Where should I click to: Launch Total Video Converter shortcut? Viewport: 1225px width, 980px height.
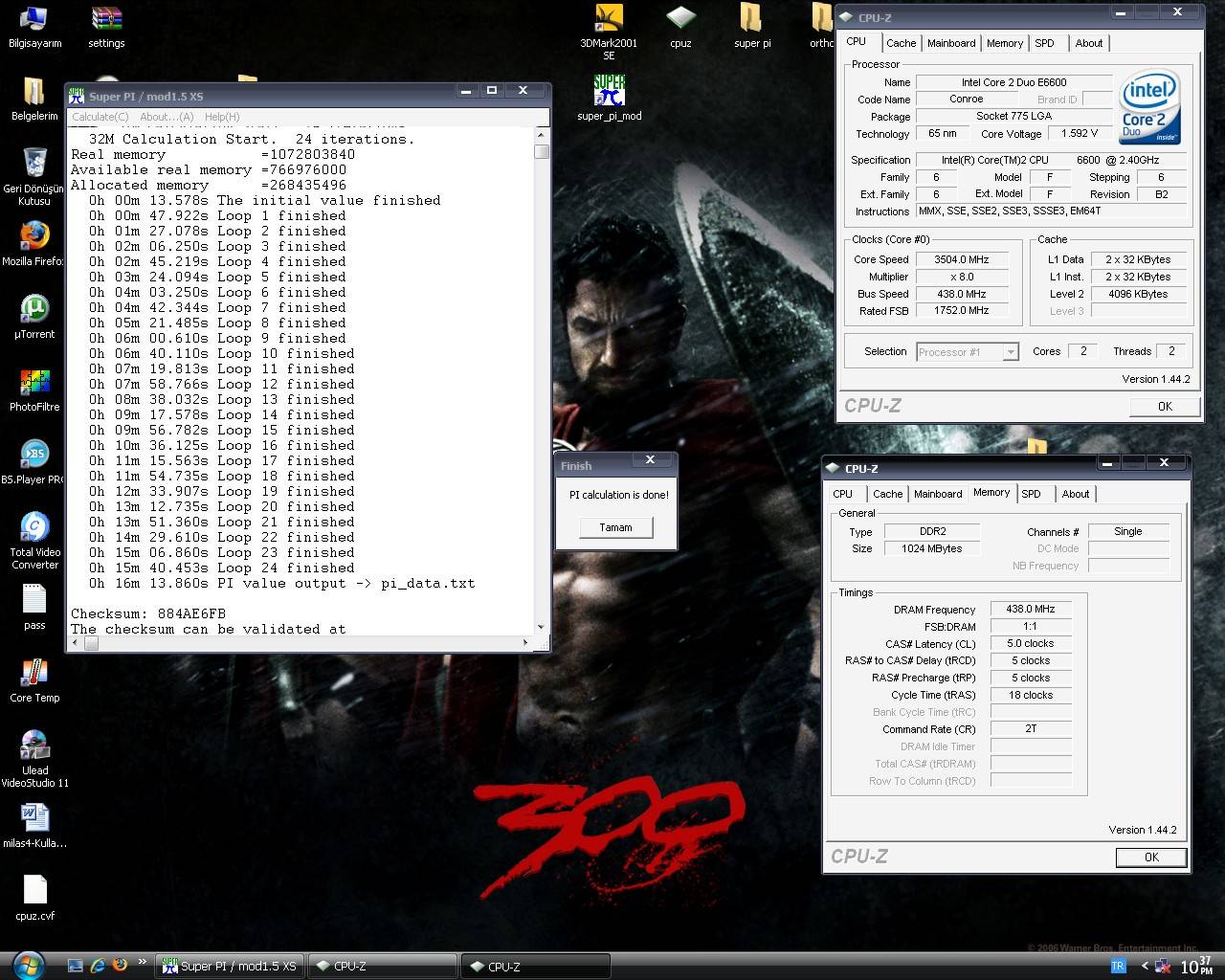pos(34,542)
